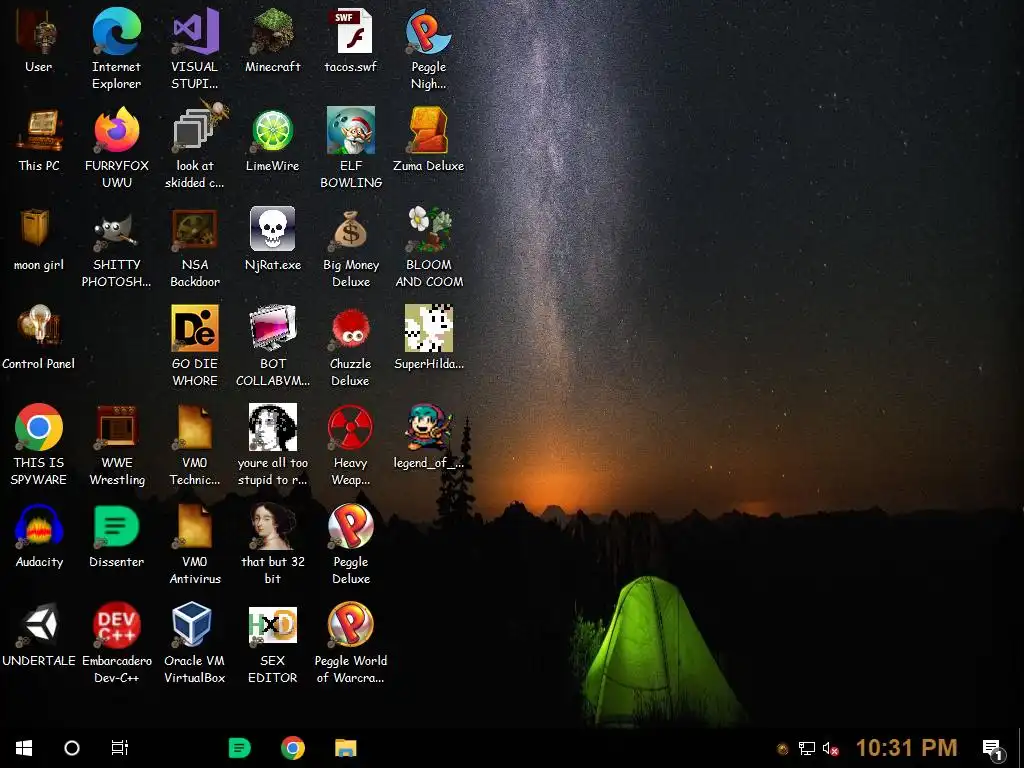Unmute via the muted speaker tray icon
This screenshot has width=1024, height=768.
point(830,748)
